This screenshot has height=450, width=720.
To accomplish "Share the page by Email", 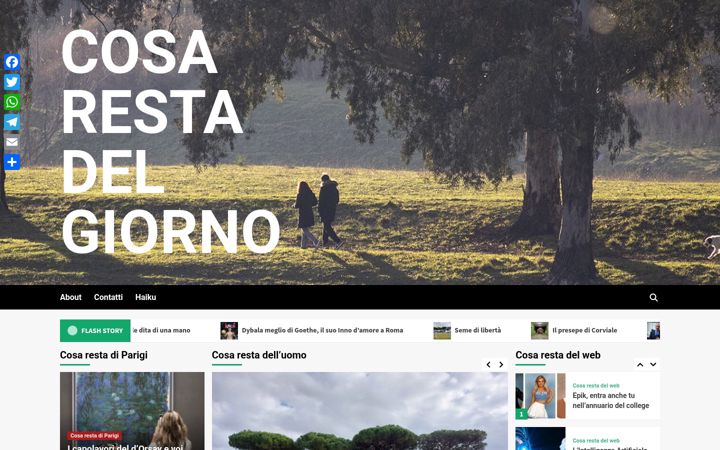I will pos(12,142).
